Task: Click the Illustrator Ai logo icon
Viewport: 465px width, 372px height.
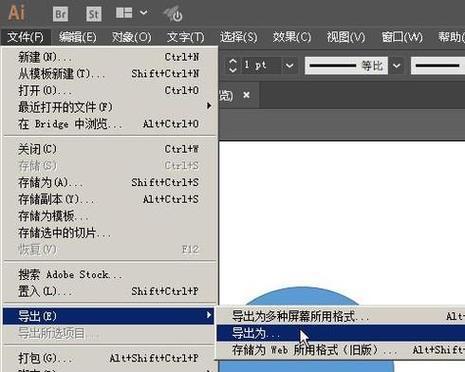Action: (16, 13)
